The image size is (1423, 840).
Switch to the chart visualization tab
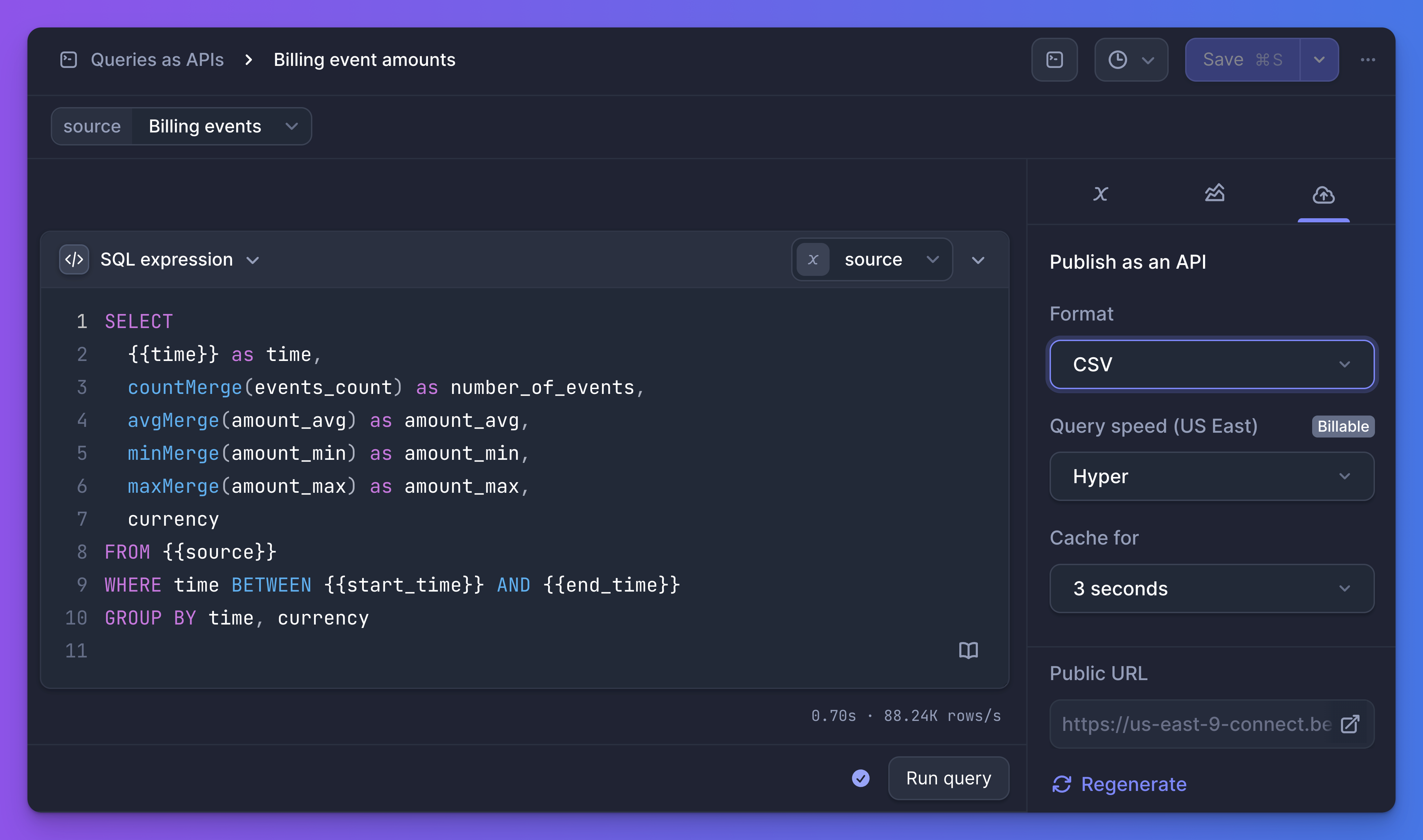click(x=1214, y=194)
